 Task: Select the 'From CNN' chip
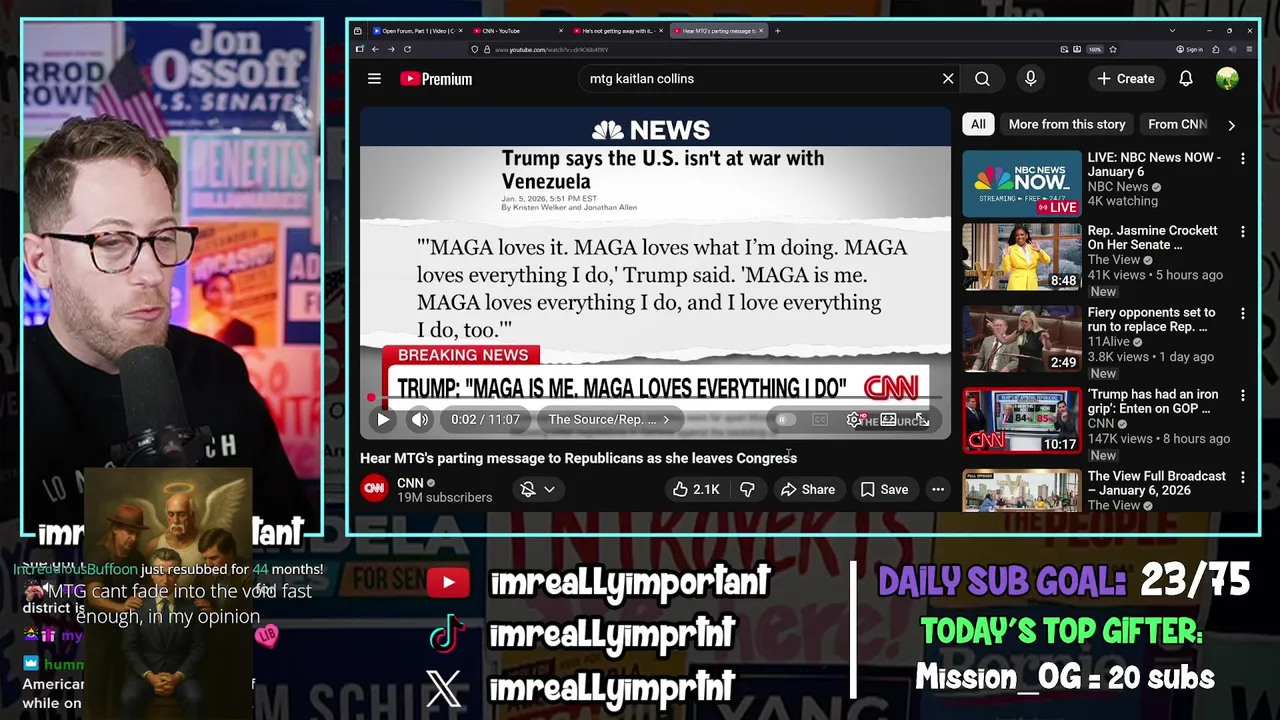(x=1177, y=124)
